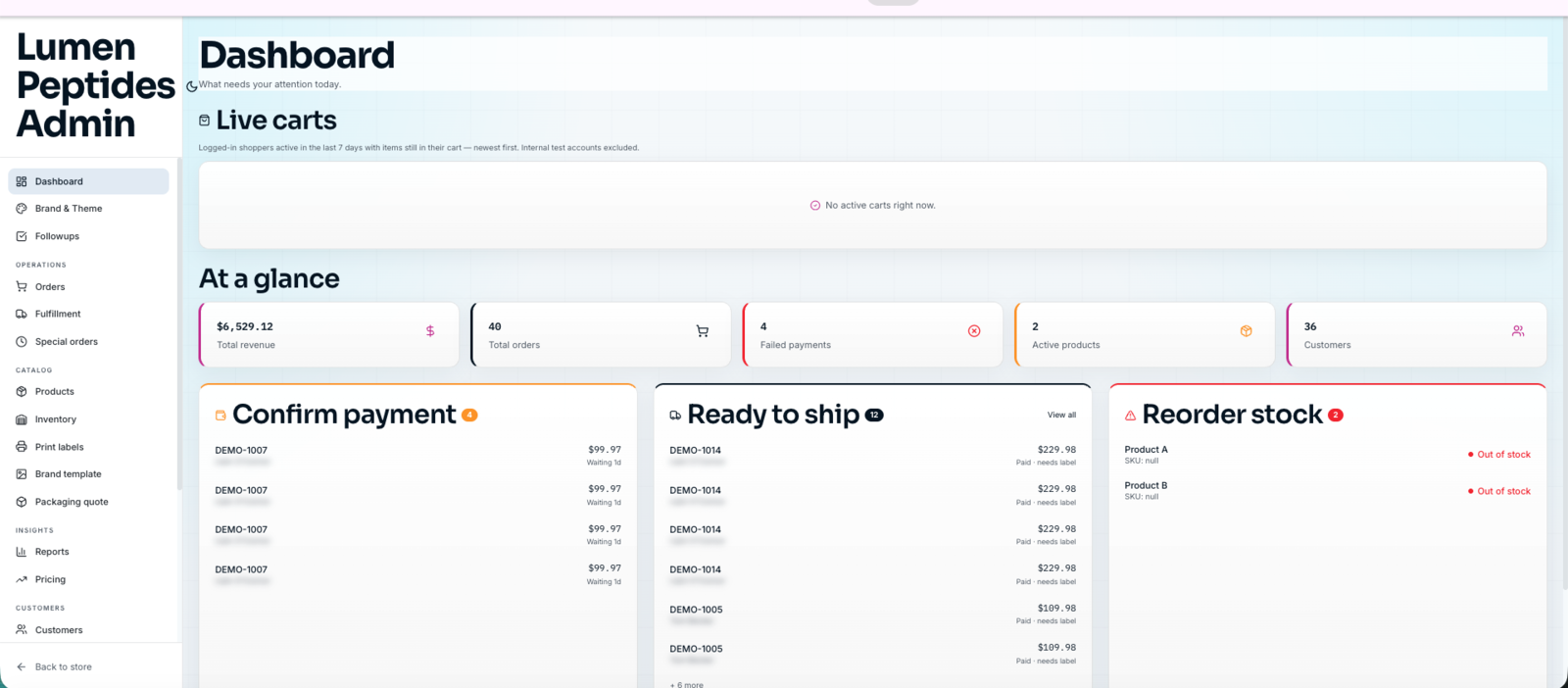
Task: Click Product B's Out of stock status
Action: pyautogui.click(x=1499, y=491)
